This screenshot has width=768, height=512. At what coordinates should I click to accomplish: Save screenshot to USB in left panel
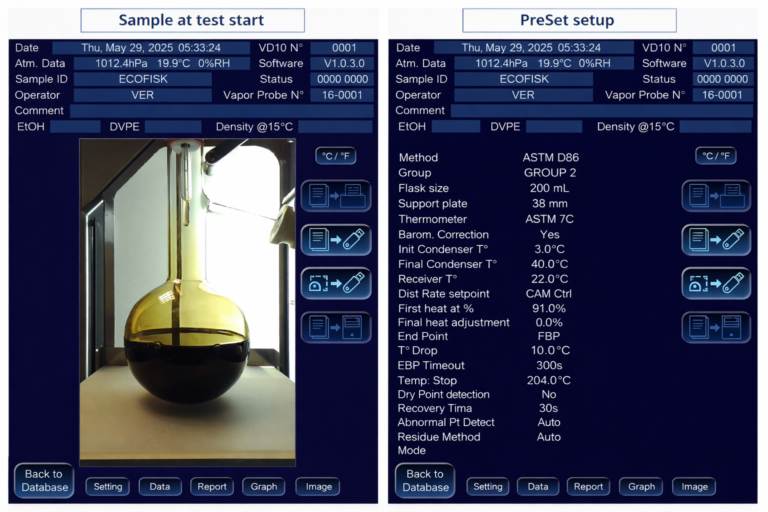[335, 283]
